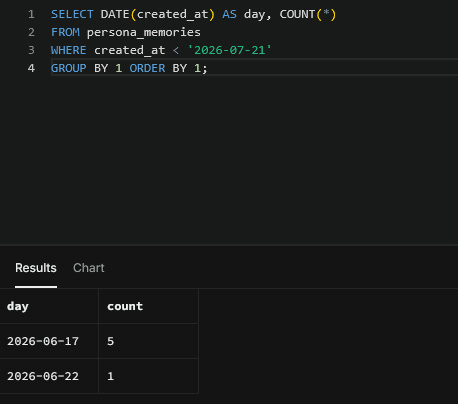Select the 2026-06-22 date cell
The image size is (458, 404).
point(49,376)
